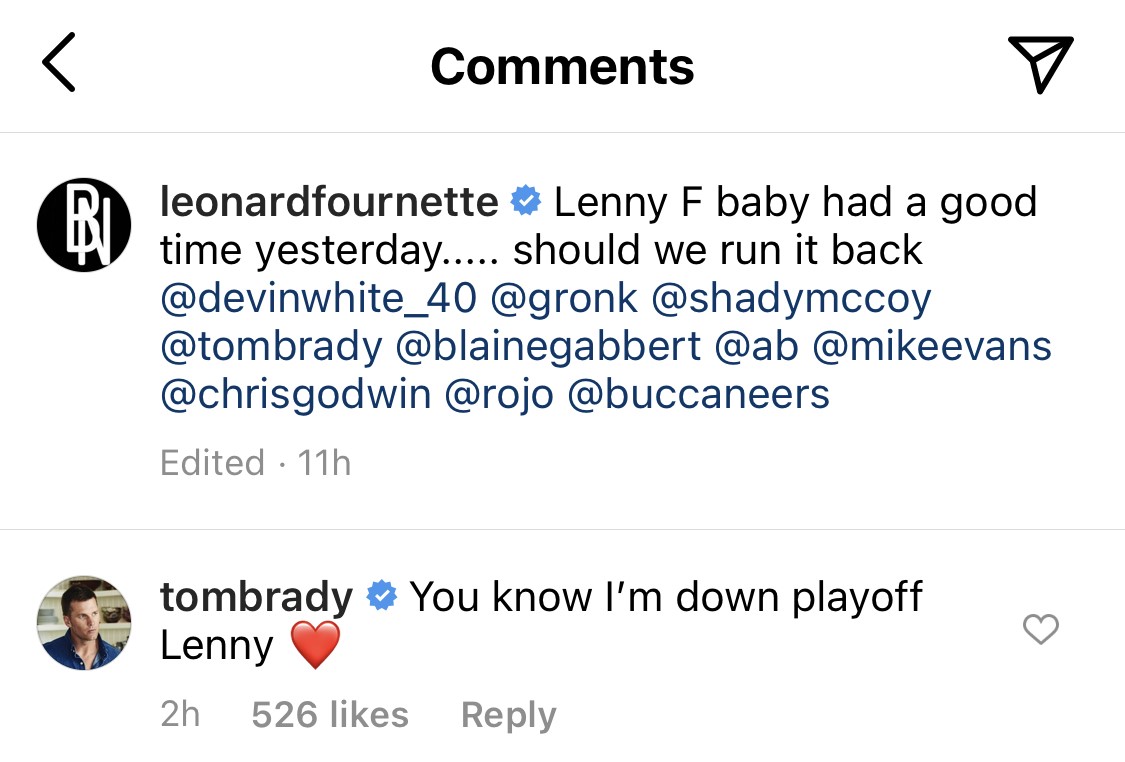Image resolution: width=1125 pixels, height=762 pixels.
Task: Open the @chrisgodwin mention
Action: point(296,395)
